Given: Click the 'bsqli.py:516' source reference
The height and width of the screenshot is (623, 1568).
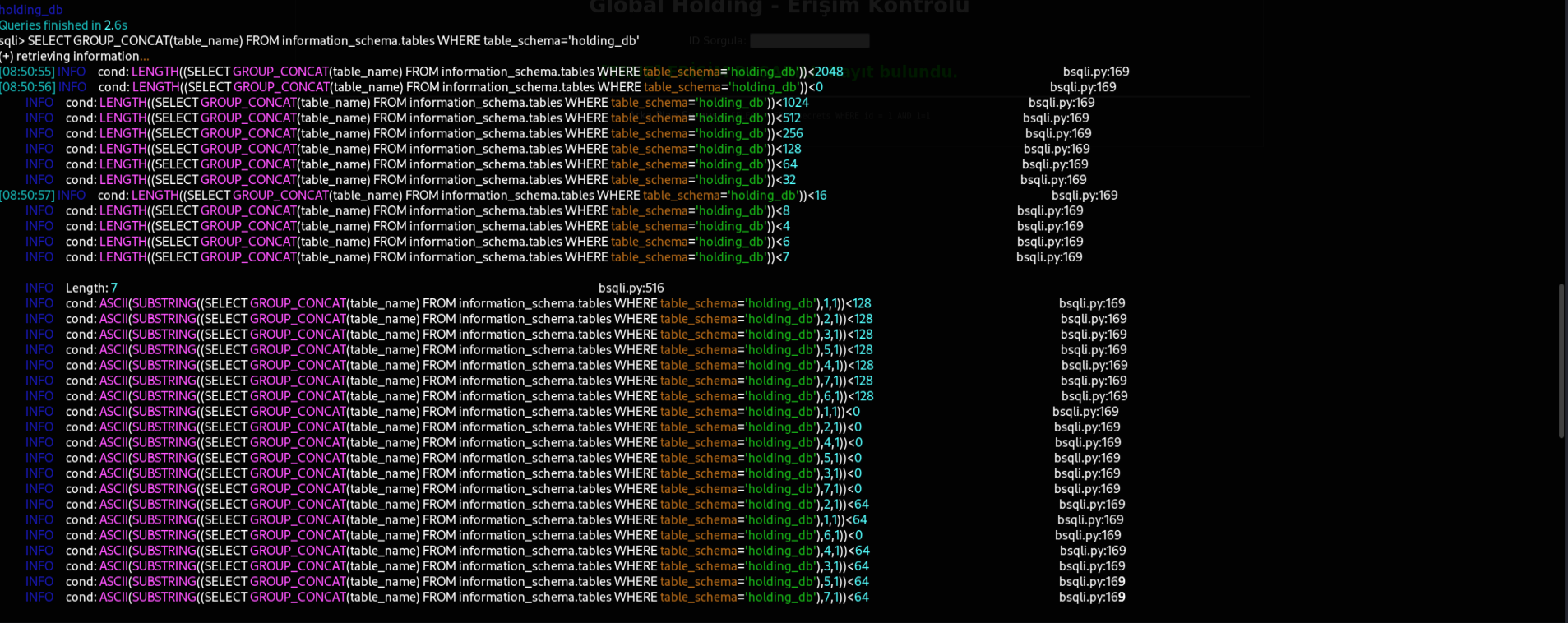Looking at the screenshot, I should pos(631,288).
